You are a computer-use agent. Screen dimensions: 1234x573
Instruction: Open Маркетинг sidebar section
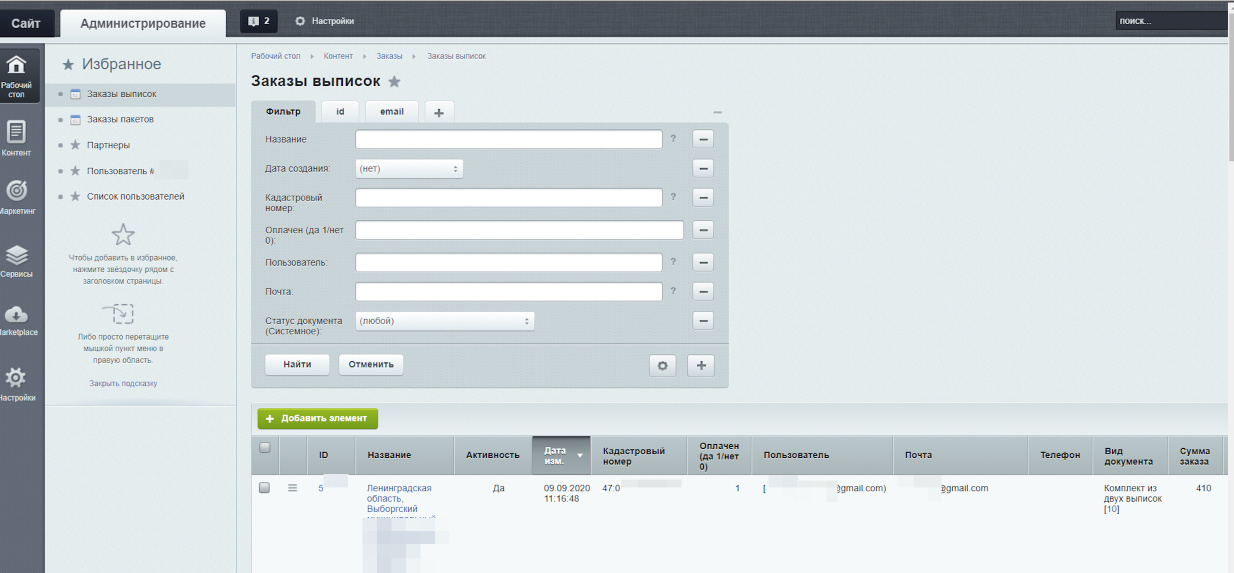tap(17, 198)
